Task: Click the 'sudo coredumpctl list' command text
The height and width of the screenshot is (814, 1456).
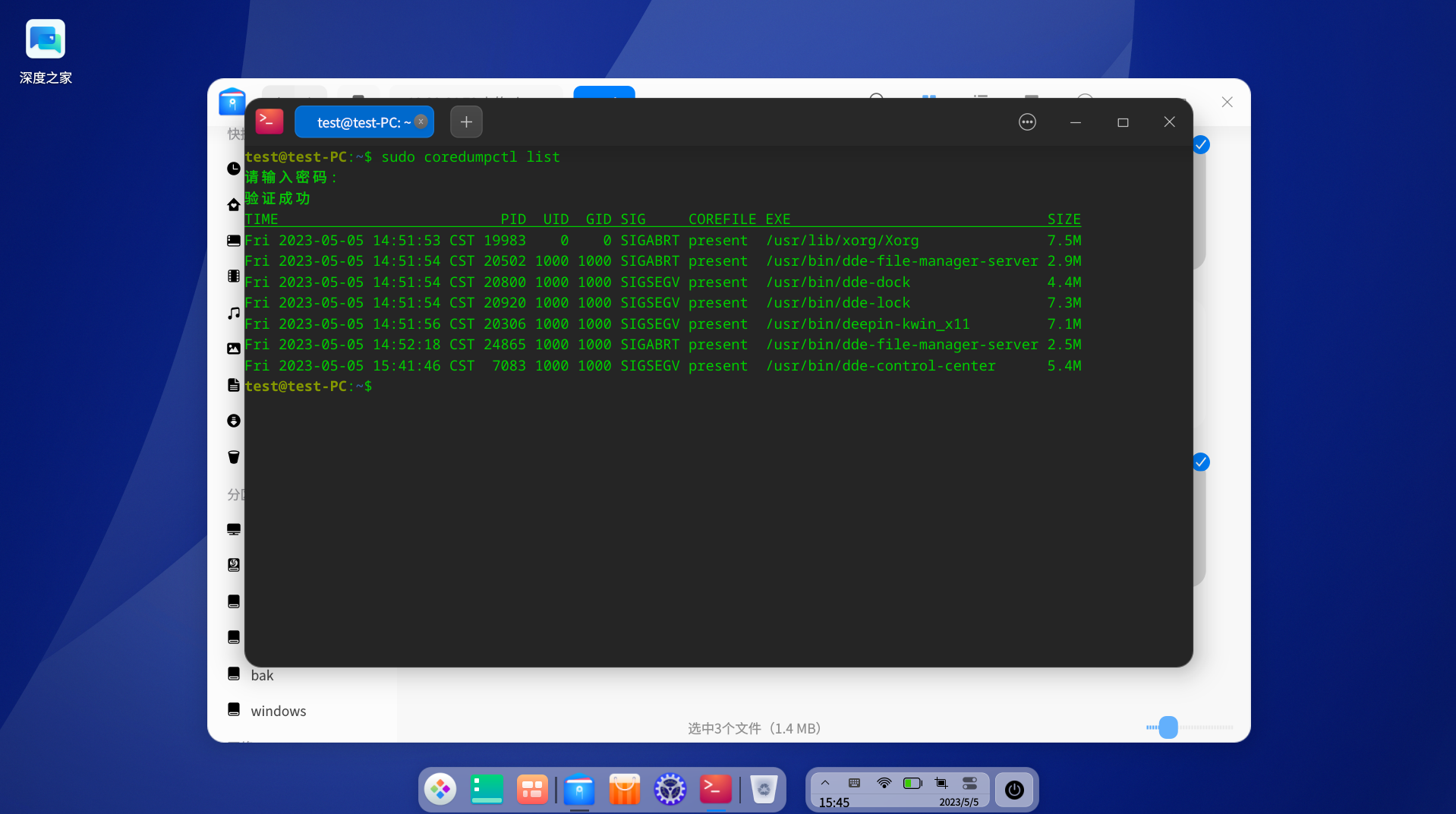Action: [x=471, y=156]
